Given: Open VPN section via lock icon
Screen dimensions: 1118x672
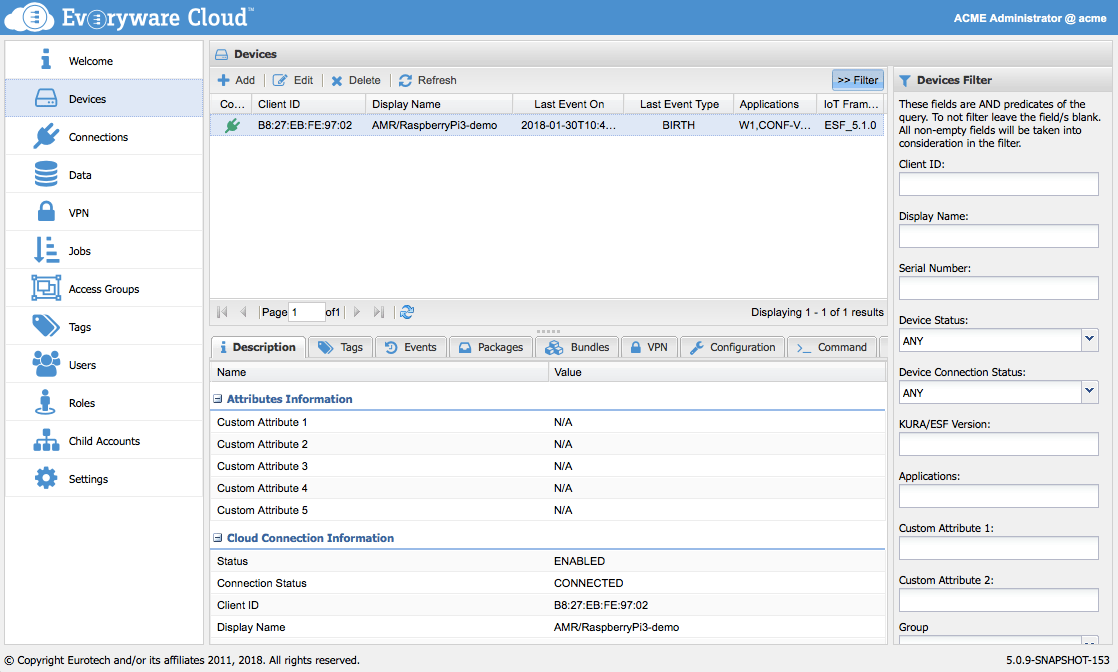Looking at the screenshot, I should 46,212.
